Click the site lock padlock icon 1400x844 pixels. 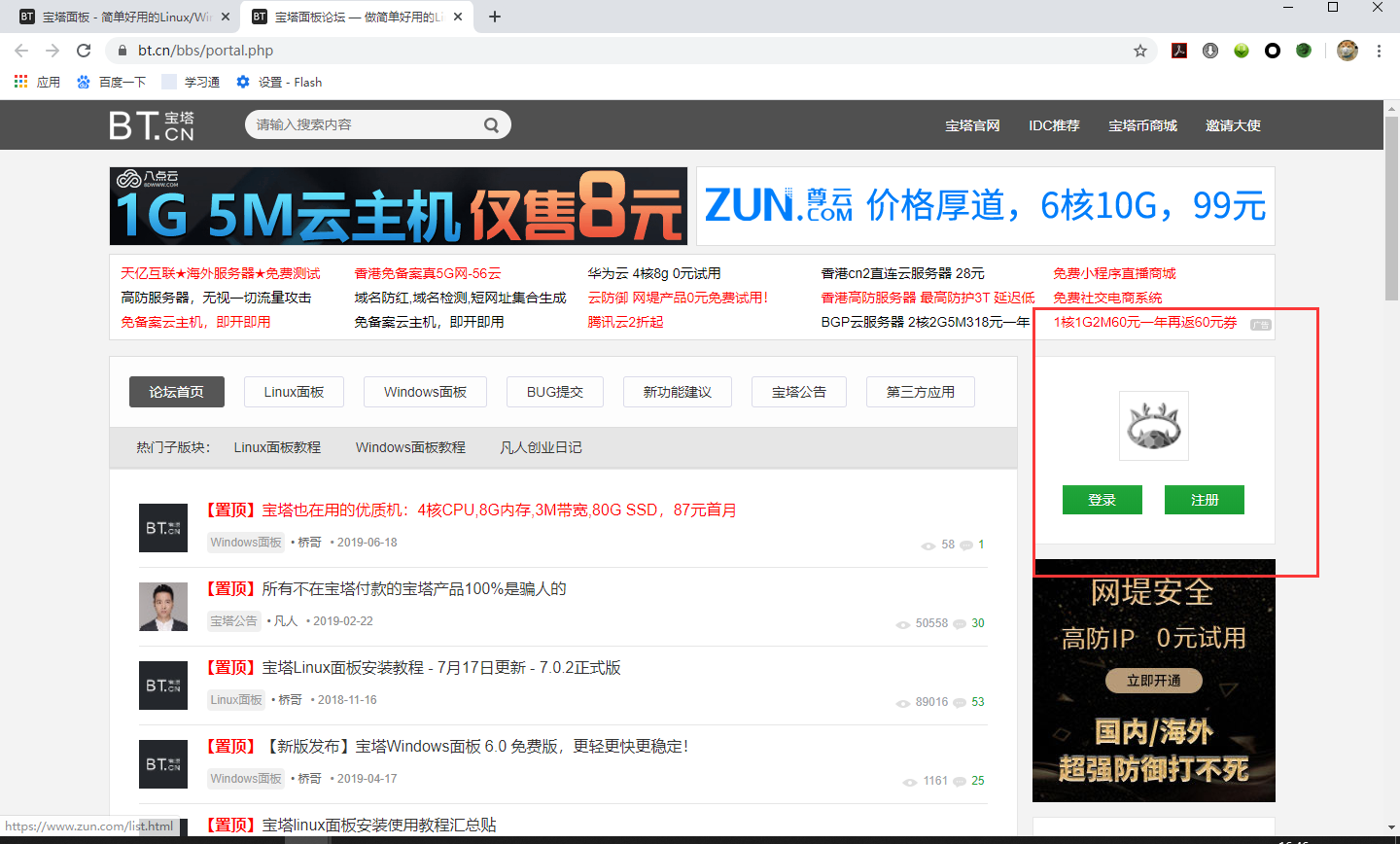[122, 51]
